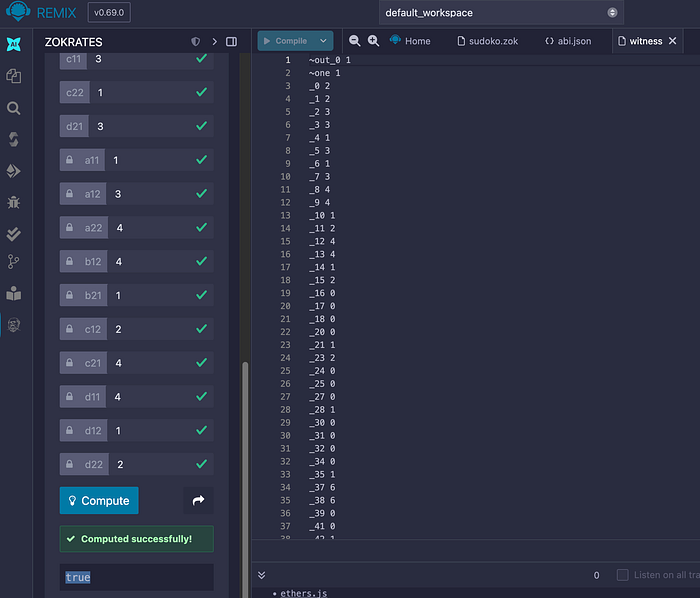Toggle the side panel layout icon

pyautogui.click(x=231, y=42)
